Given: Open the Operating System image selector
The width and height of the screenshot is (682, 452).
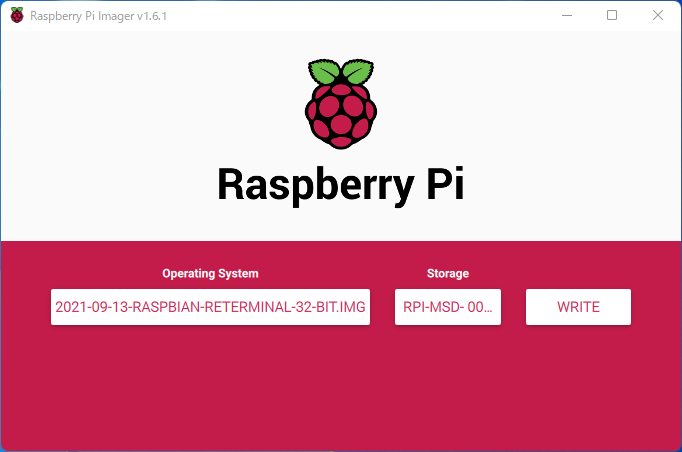Looking at the screenshot, I should coord(211,307).
